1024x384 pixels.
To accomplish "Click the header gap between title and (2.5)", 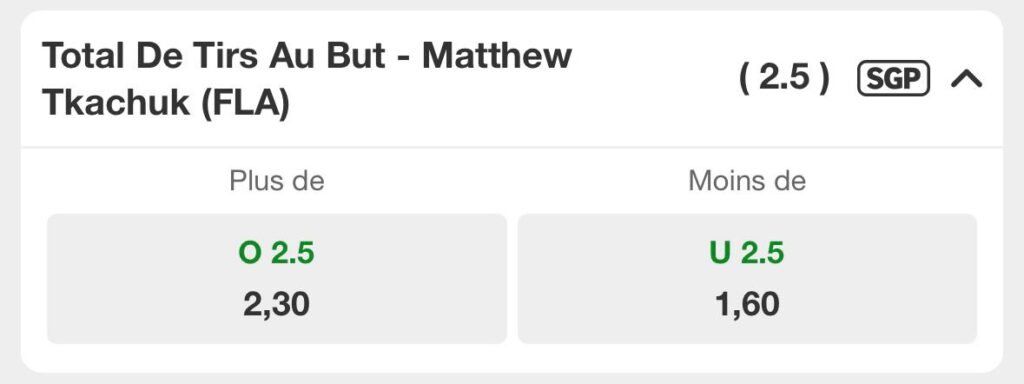I will 655,79.
